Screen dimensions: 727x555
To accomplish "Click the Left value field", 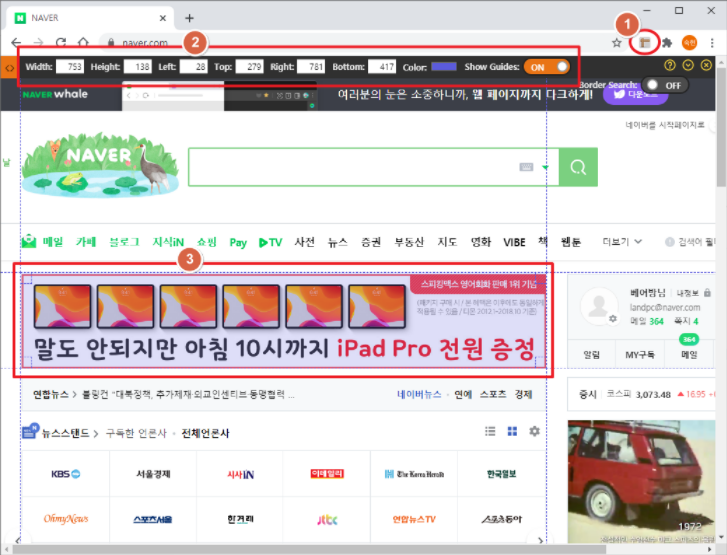I will pyautogui.click(x=193, y=67).
